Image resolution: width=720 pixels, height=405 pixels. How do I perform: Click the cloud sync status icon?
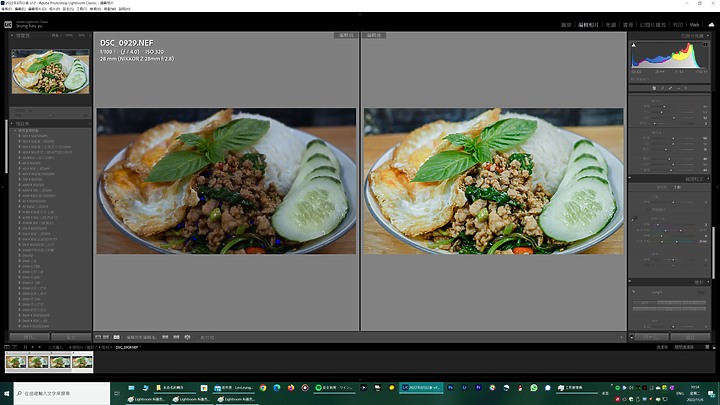[x=711, y=24]
